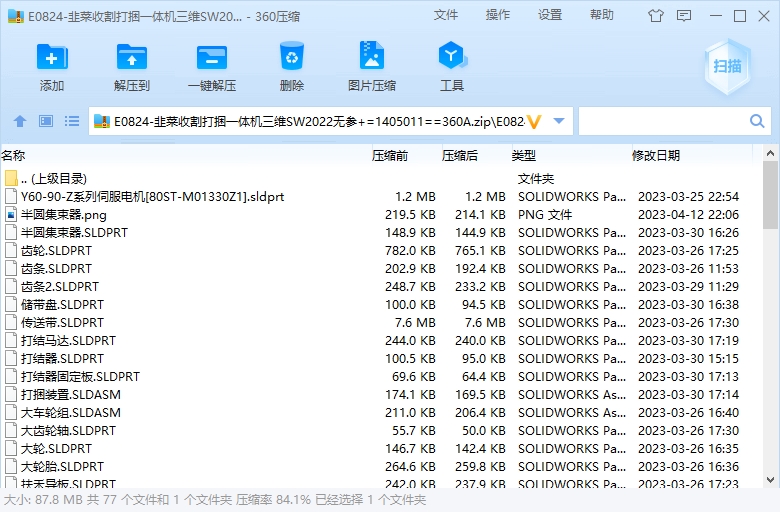Open the 工具 (Tools) icon

click(x=452, y=55)
